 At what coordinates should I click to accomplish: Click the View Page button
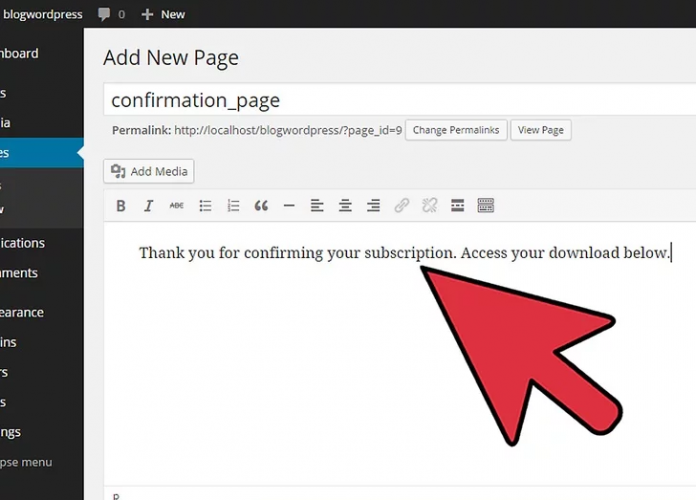(540, 130)
